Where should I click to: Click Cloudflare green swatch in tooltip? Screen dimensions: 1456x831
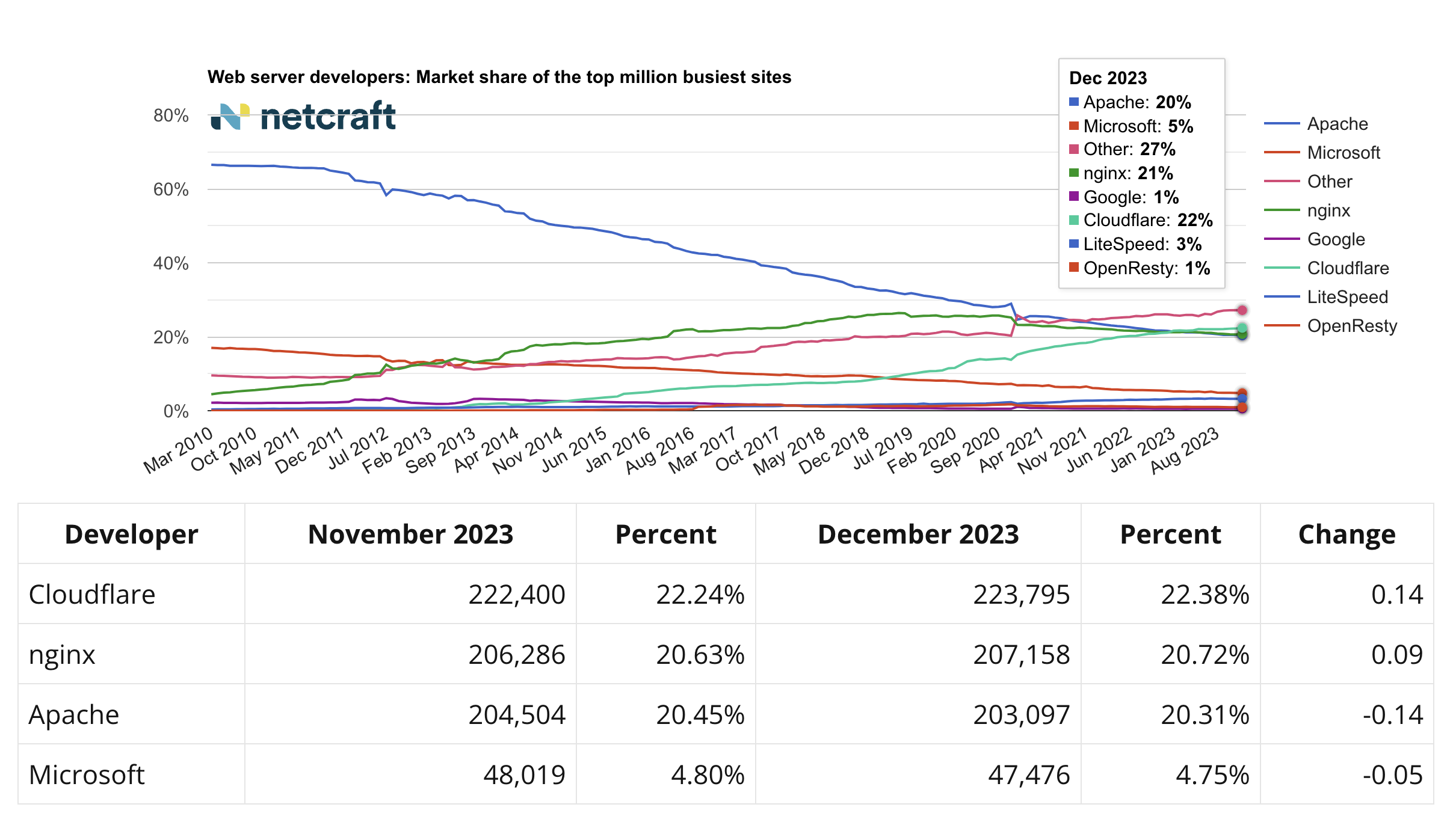pyautogui.click(x=1074, y=220)
